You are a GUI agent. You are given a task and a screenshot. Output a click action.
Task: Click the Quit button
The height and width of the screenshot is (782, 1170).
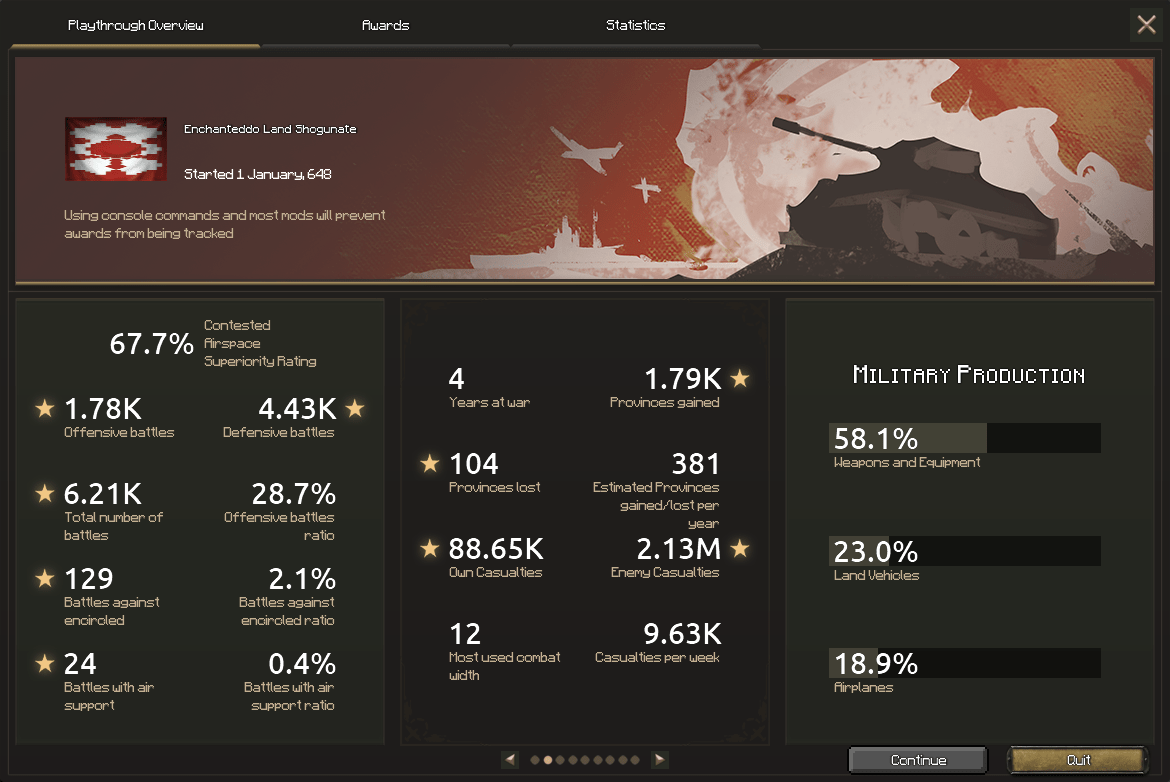tap(1078, 760)
